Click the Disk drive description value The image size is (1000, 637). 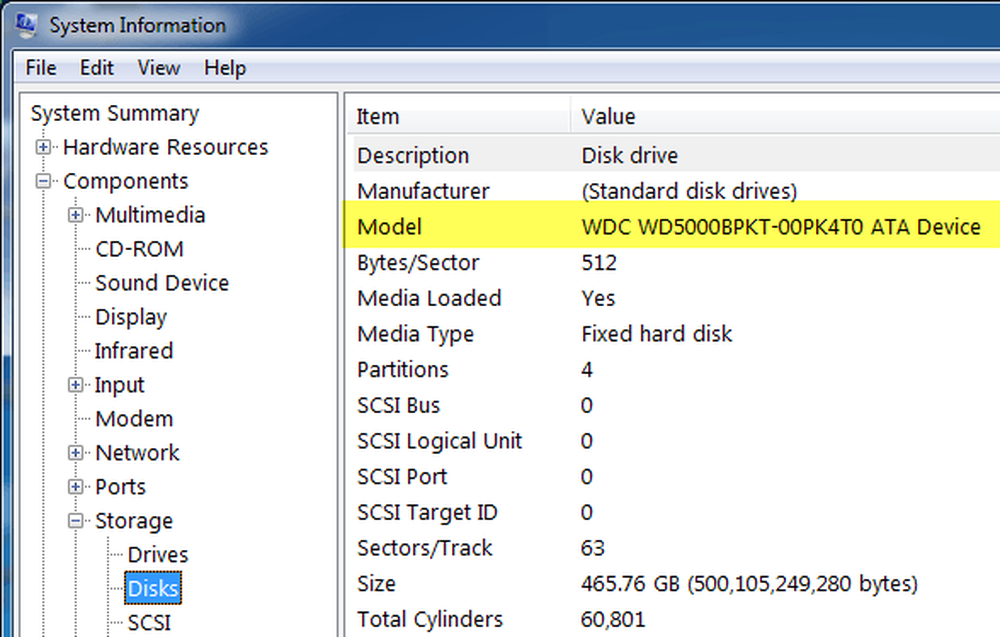[x=630, y=156]
